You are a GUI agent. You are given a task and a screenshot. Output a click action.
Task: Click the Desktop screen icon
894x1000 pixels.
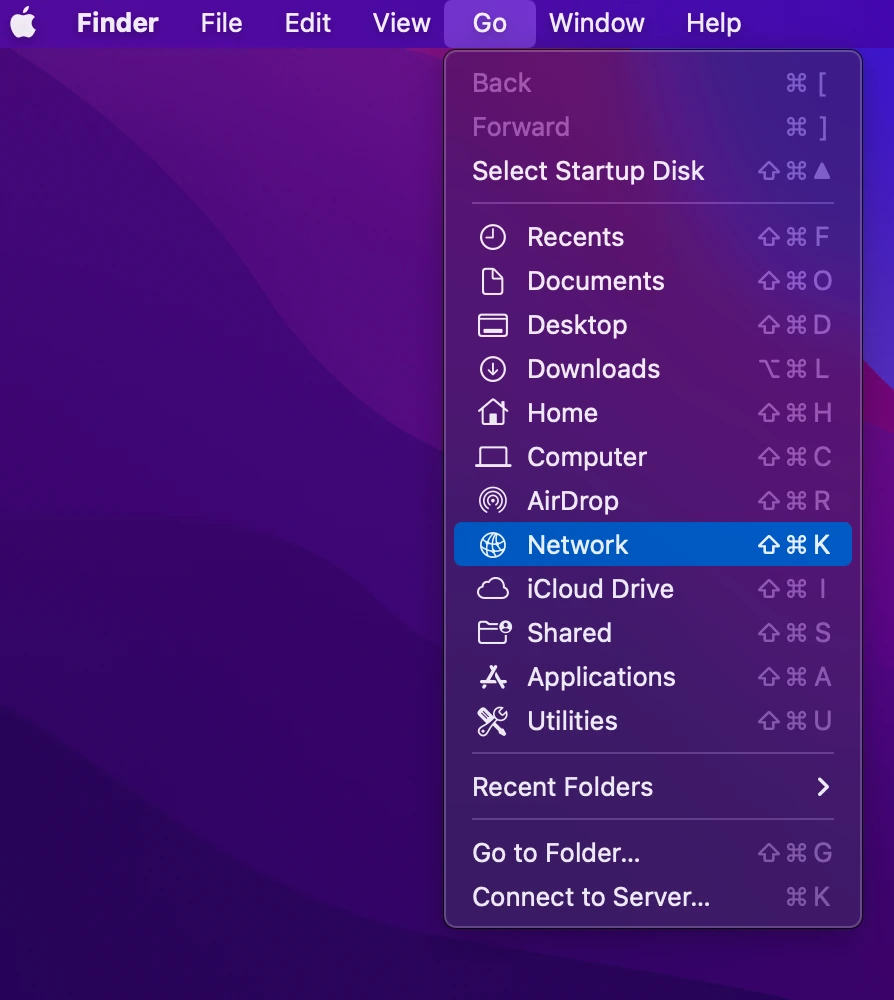(x=492, y=325)
